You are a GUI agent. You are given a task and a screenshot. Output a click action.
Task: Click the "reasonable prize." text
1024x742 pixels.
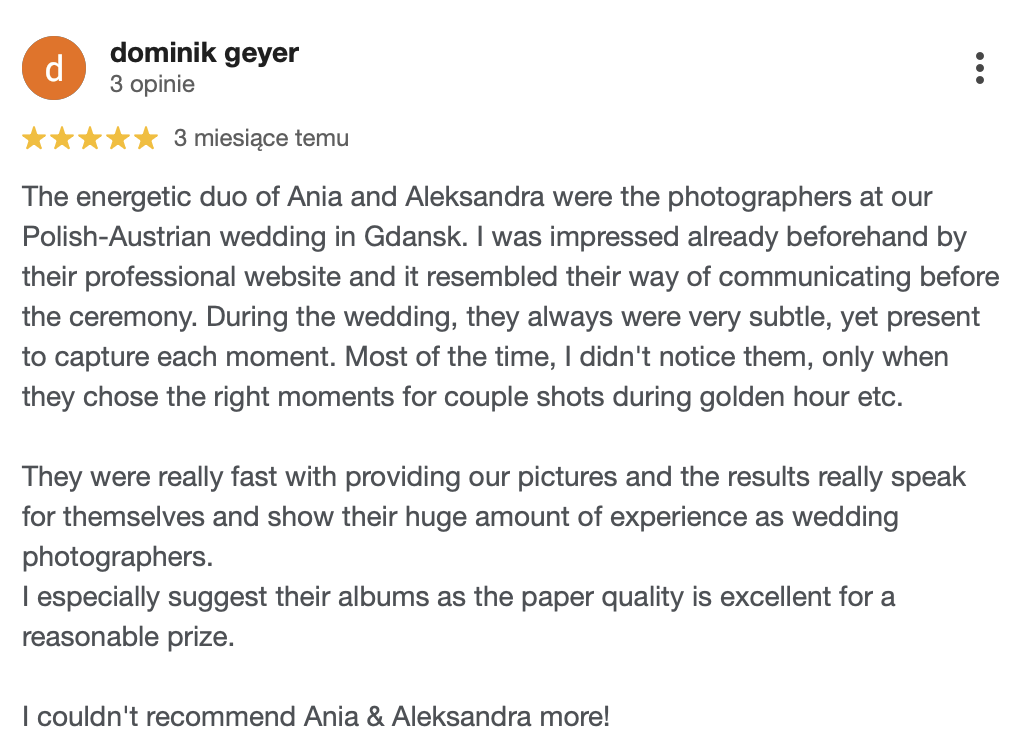coord(128,637)
